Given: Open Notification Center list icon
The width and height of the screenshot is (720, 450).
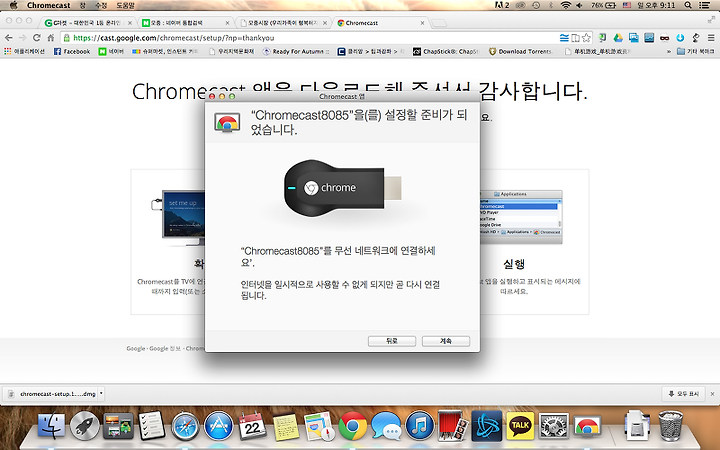Looking at the screenshot, I should 704,5.
